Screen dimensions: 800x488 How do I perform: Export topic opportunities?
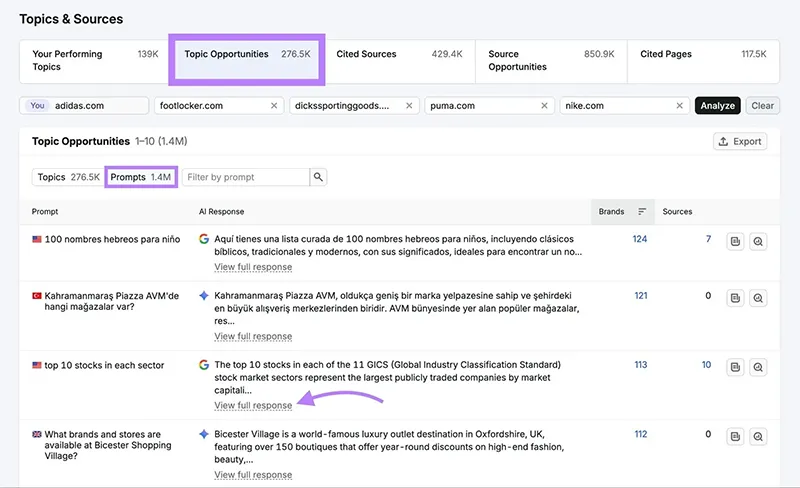coord(740,141)
